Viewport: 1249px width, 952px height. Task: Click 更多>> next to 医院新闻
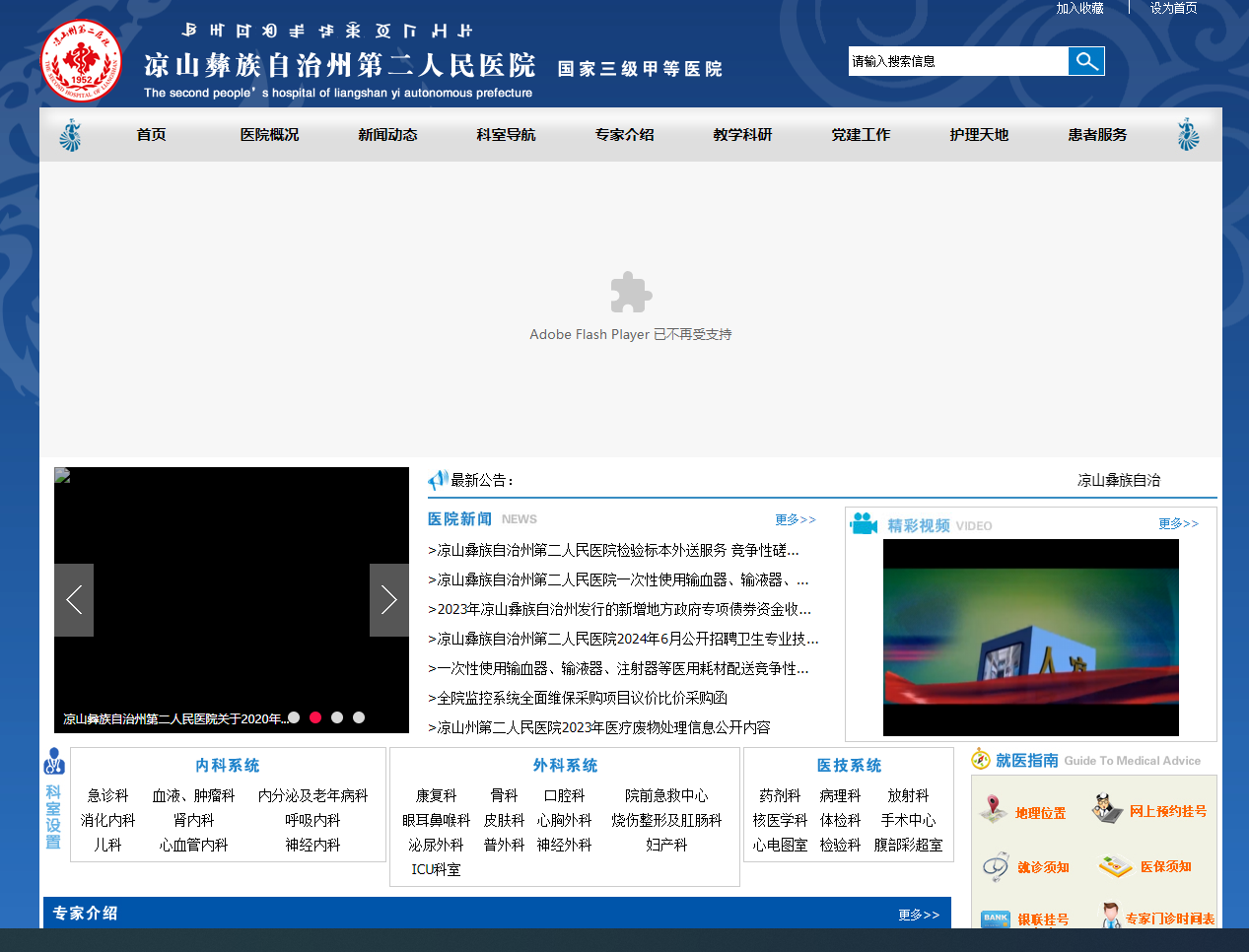[x=796, y=519]
